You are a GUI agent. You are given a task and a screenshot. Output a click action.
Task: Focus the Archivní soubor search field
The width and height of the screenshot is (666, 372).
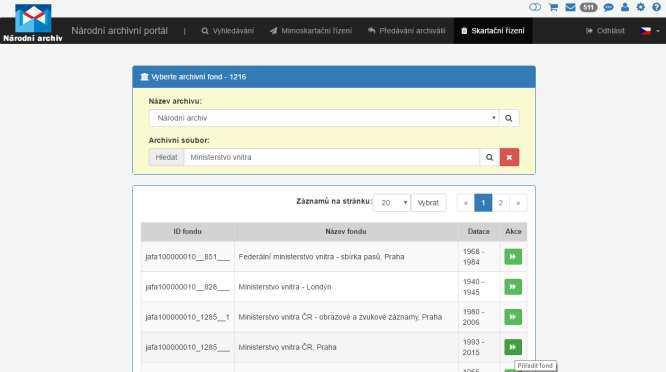pos(331,157)
